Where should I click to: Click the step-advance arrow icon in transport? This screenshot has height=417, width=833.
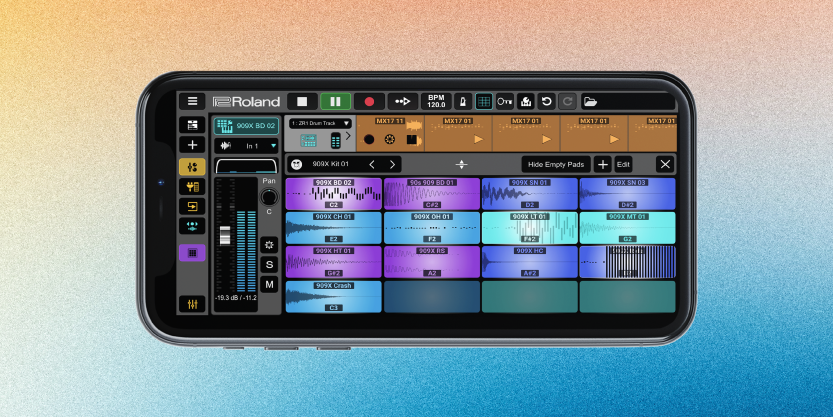click(403, 101)
